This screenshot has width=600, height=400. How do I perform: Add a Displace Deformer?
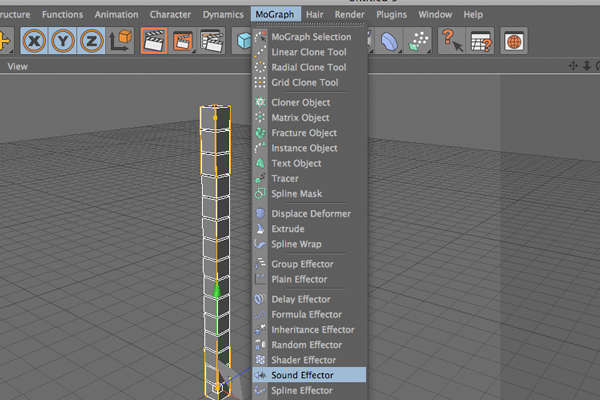pyautogui.click(x=310, y=214)
